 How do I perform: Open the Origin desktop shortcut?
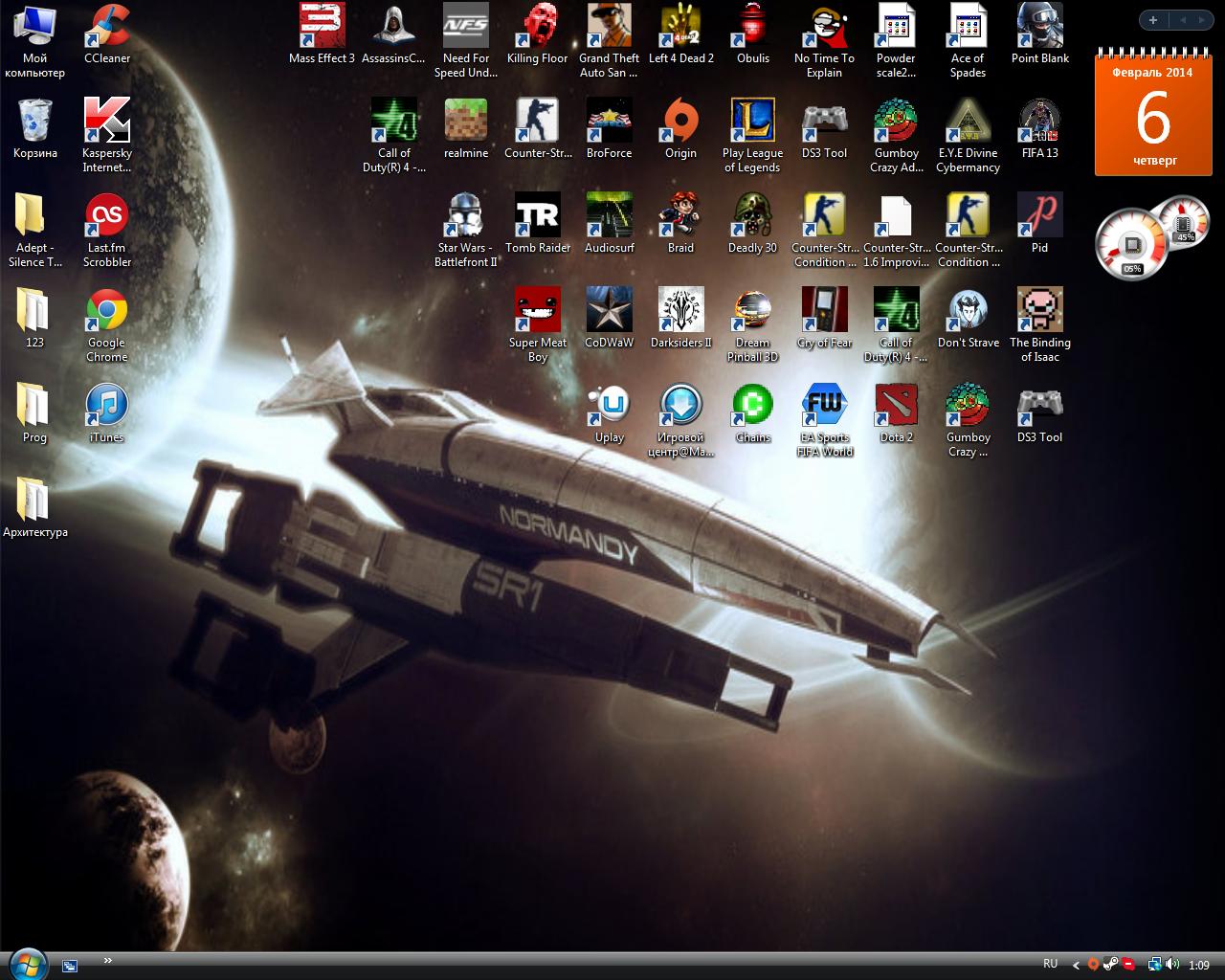pyautogui.click(x=680, y=122)
